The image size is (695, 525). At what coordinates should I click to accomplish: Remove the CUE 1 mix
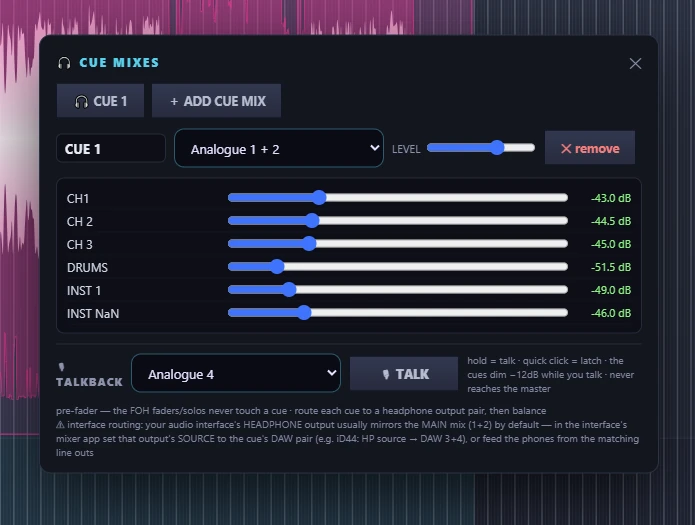tap(590, 148)
